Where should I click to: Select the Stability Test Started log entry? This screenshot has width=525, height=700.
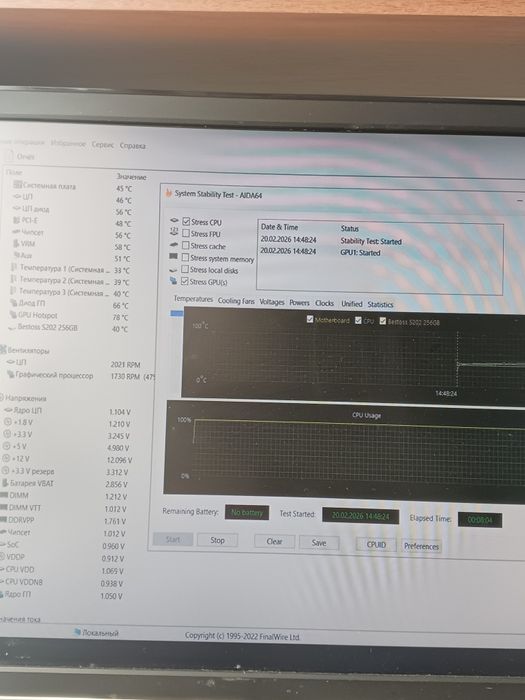[331, 240]
